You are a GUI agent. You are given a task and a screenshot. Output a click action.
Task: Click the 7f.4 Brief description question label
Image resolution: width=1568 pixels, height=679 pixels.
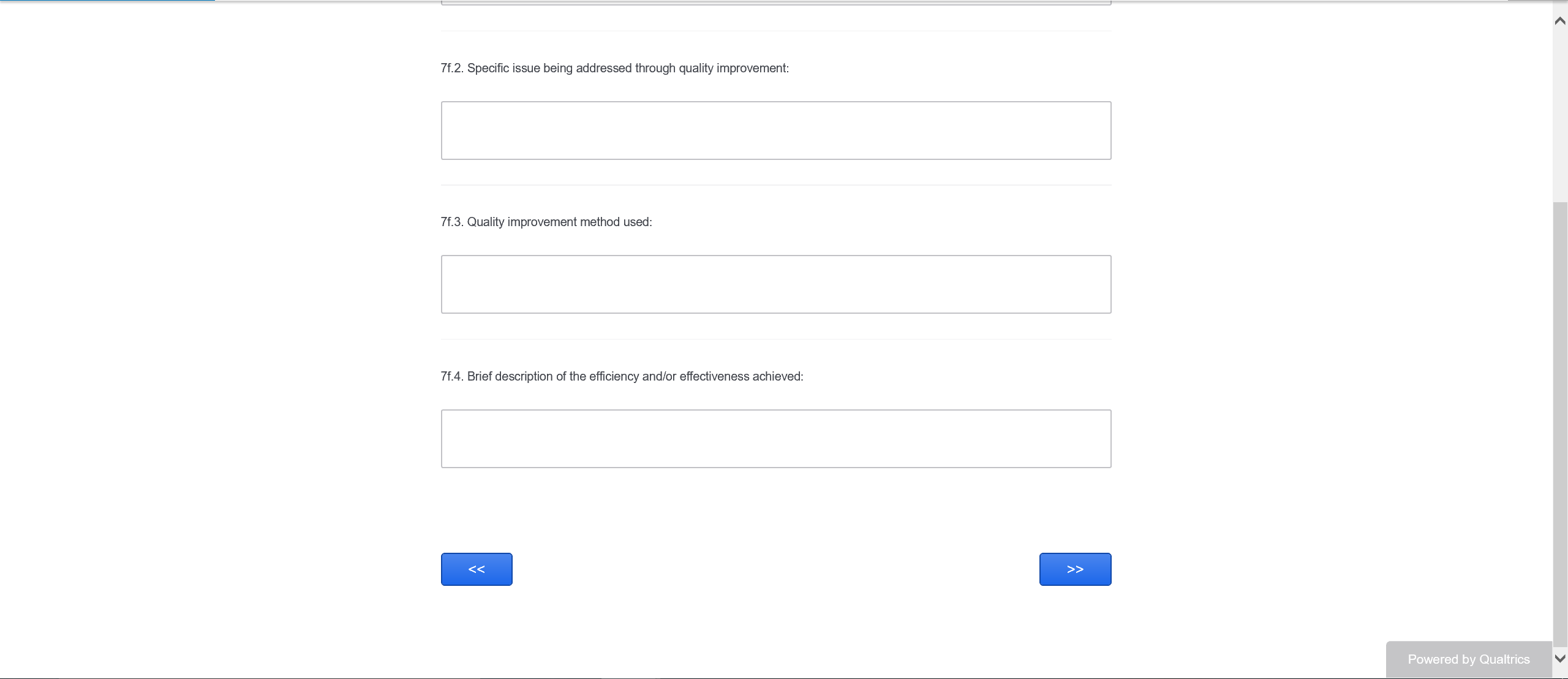622,376
